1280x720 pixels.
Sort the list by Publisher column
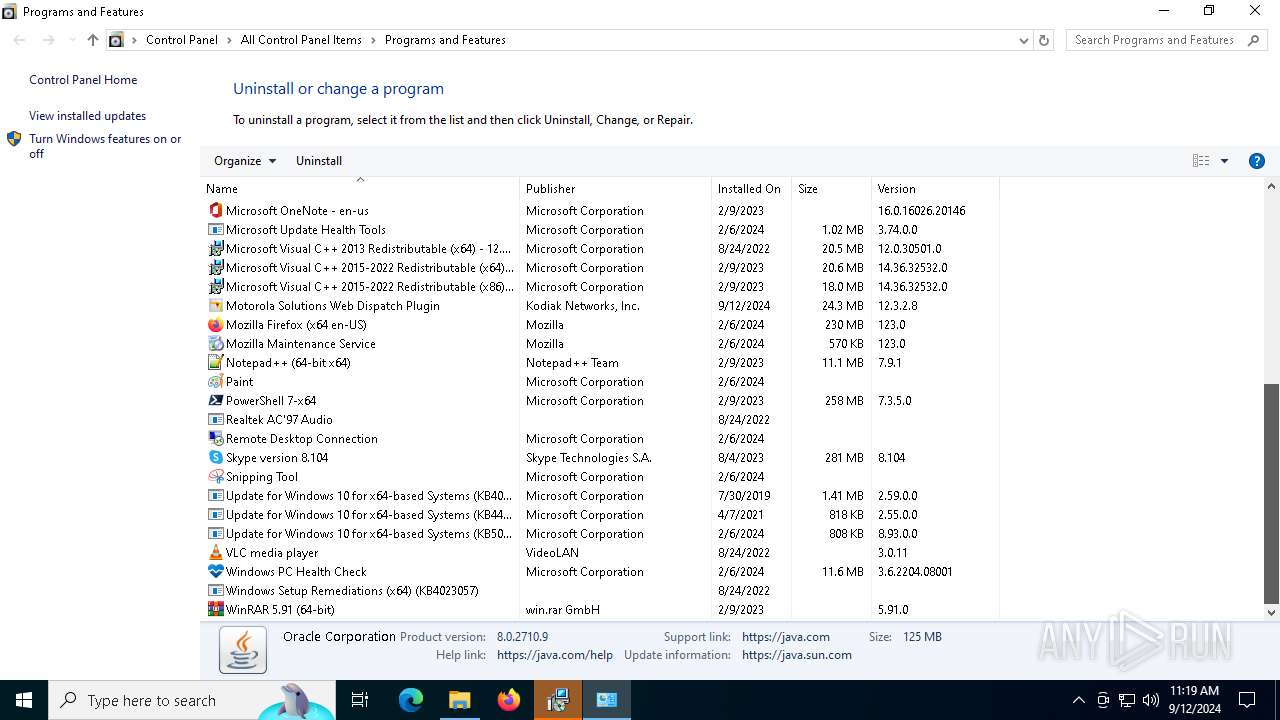(615, 189)
